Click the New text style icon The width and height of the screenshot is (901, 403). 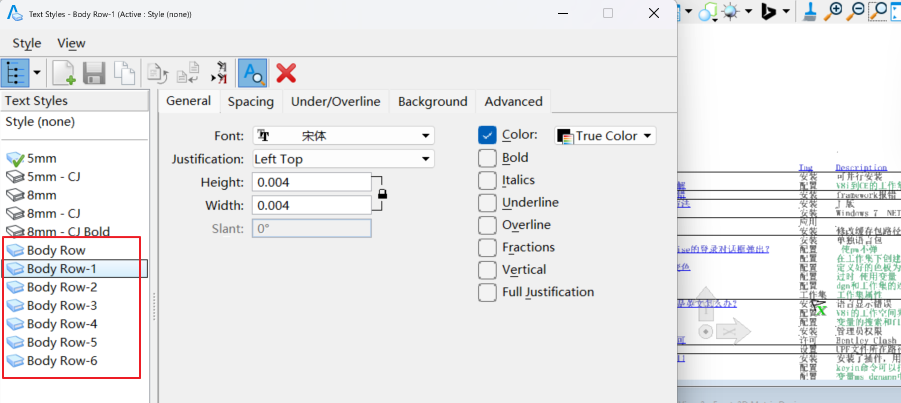(x=64, y=72)
